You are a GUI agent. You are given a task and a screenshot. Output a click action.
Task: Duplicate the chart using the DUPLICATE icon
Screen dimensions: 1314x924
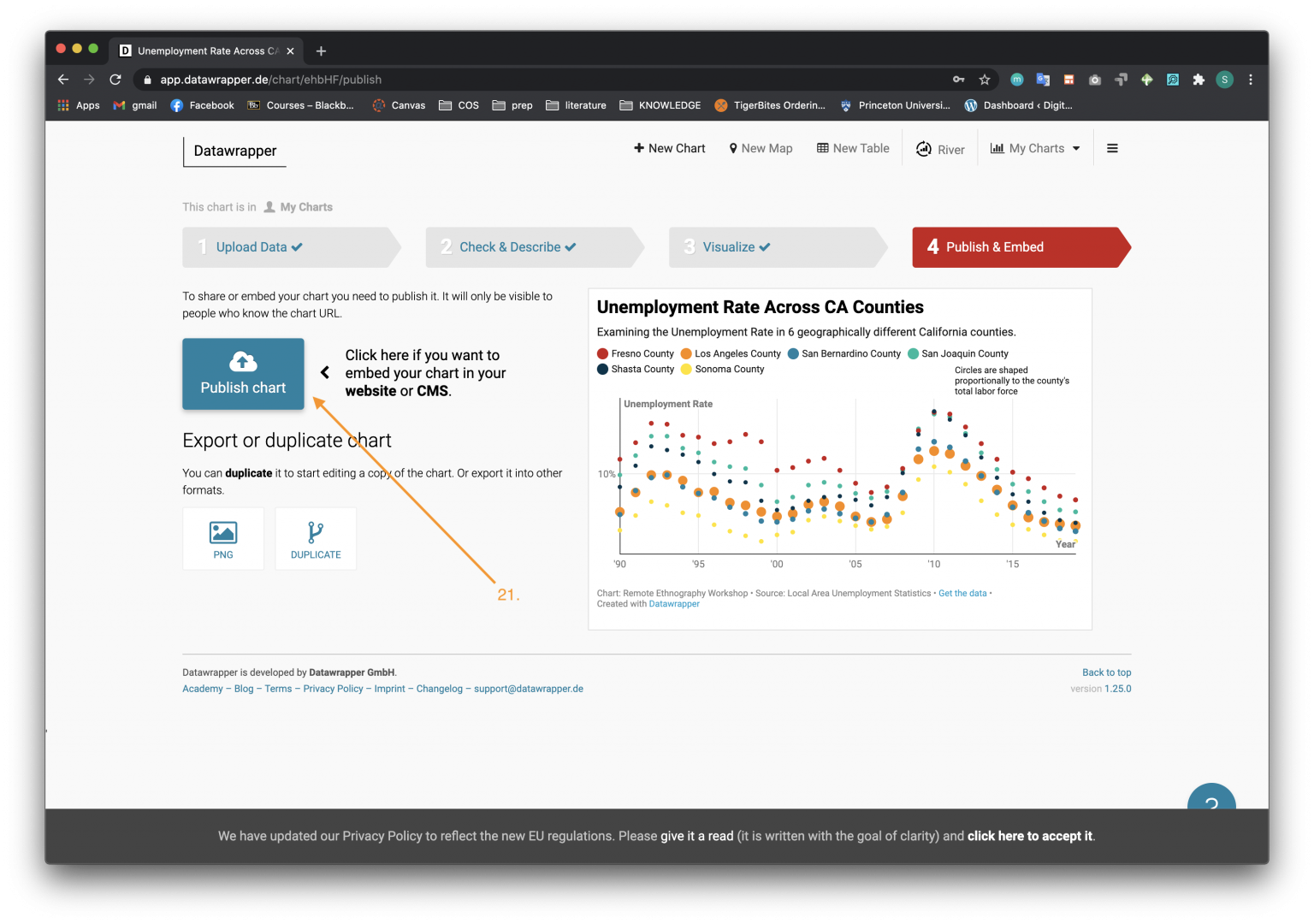pyautogui.click(x=315, y=531)
